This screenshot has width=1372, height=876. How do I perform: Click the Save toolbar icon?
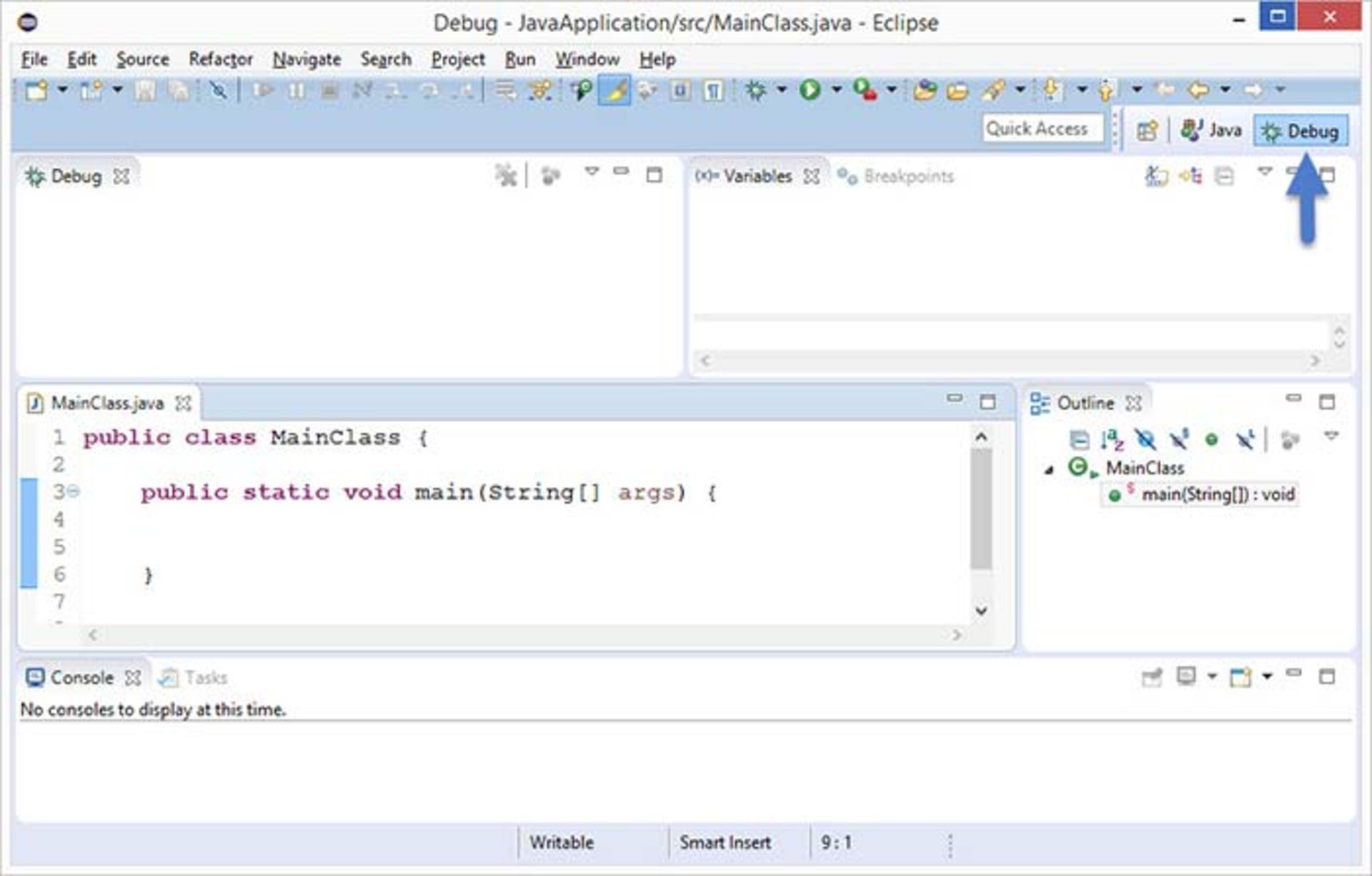tap(146, 90)
